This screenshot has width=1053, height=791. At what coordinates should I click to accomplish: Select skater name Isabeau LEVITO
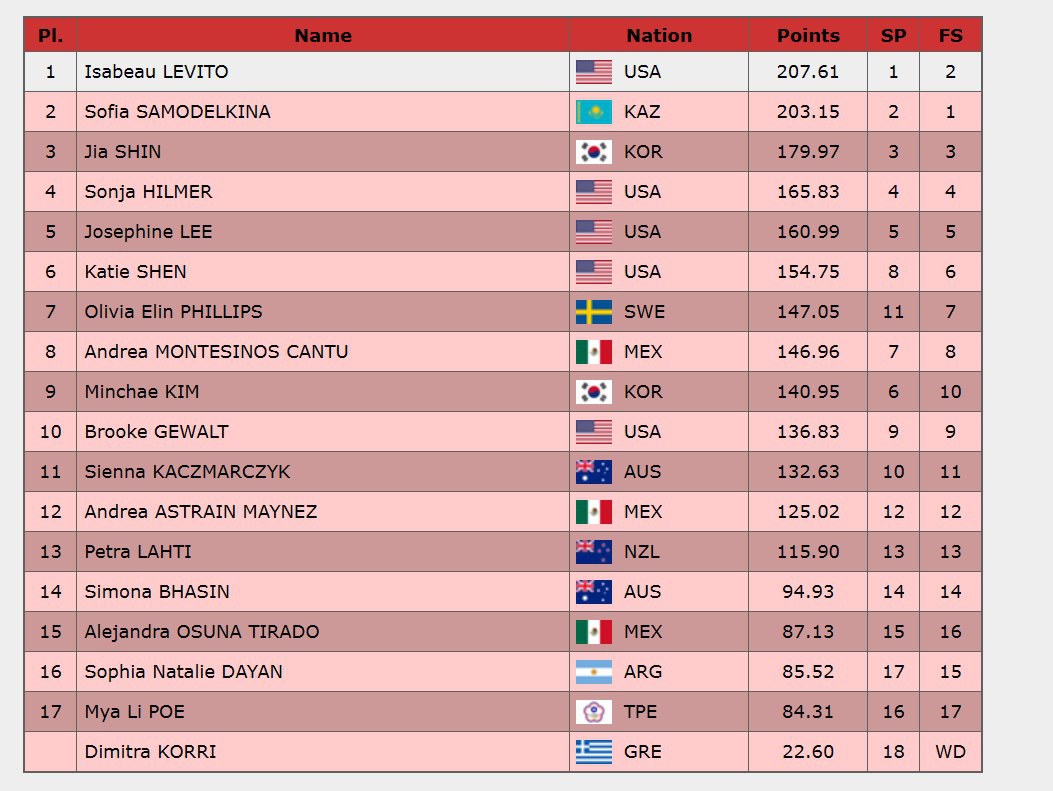click(156, 72)
